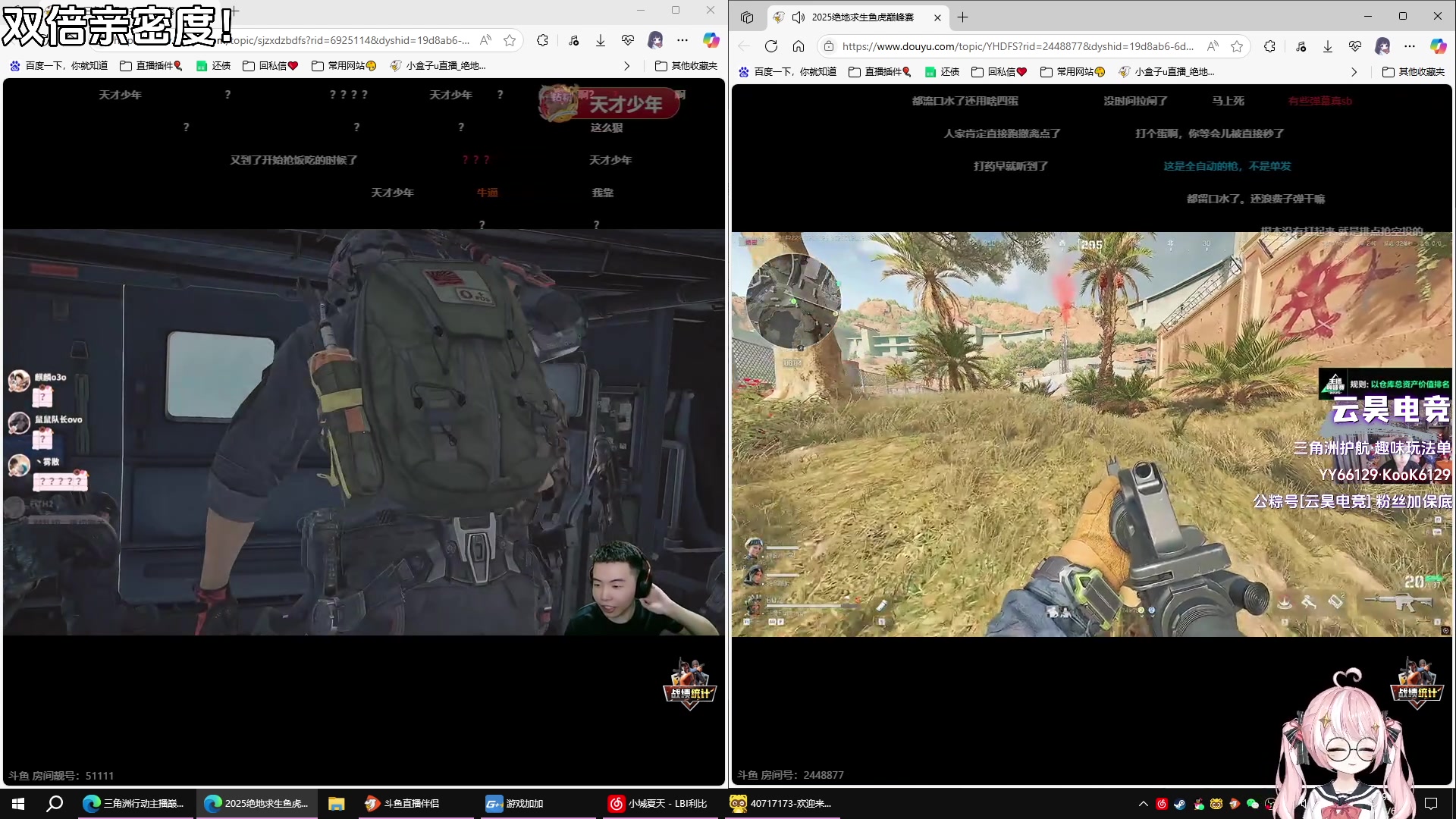Open 战绩统计 badge on right stream

pos(1417,684)
